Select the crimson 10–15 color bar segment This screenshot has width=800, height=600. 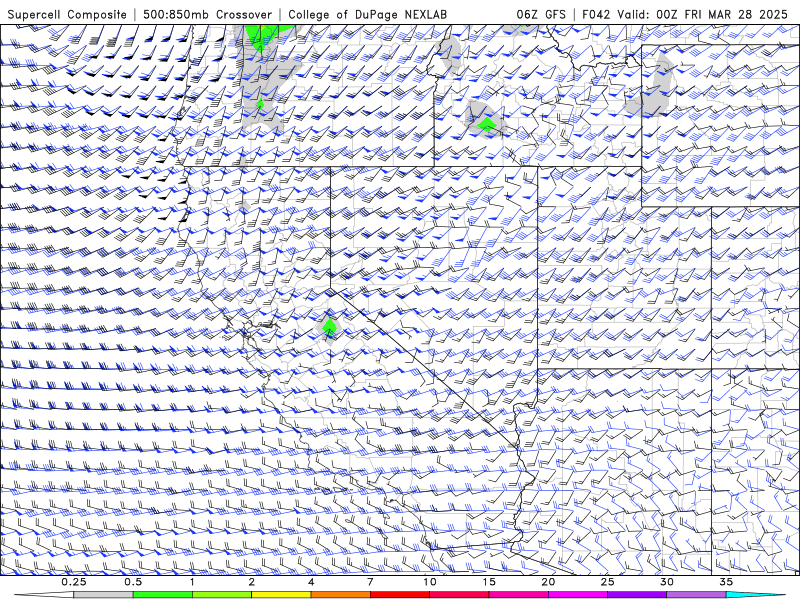[x=459, y=595]
